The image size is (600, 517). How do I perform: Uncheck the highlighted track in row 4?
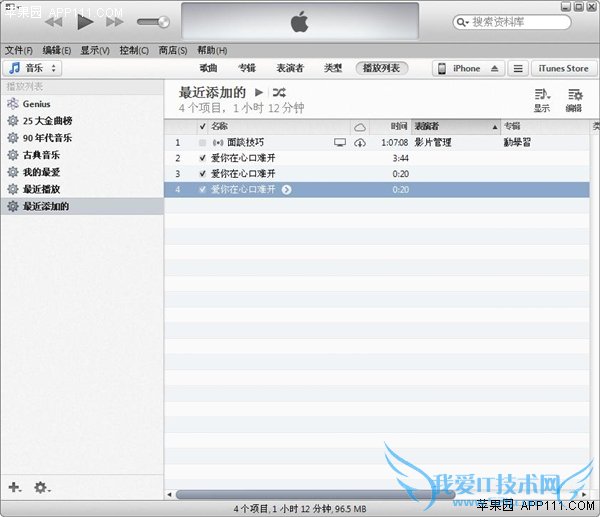(203, 189)
